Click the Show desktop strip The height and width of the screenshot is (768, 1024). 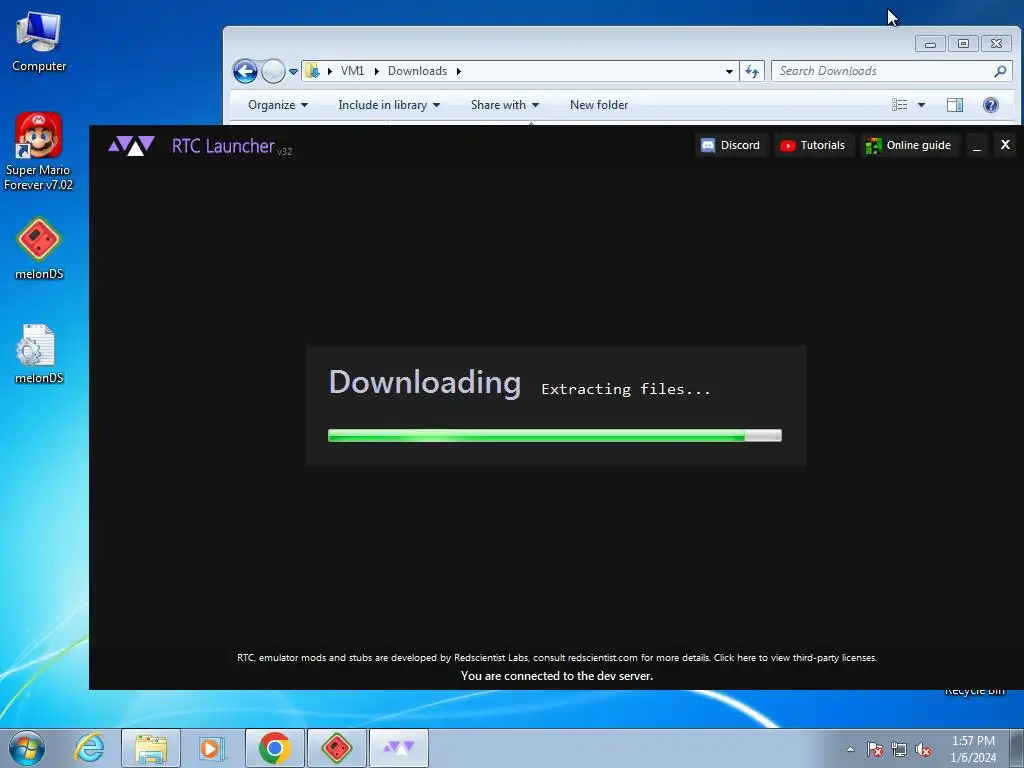click(x=1017, y=748)
